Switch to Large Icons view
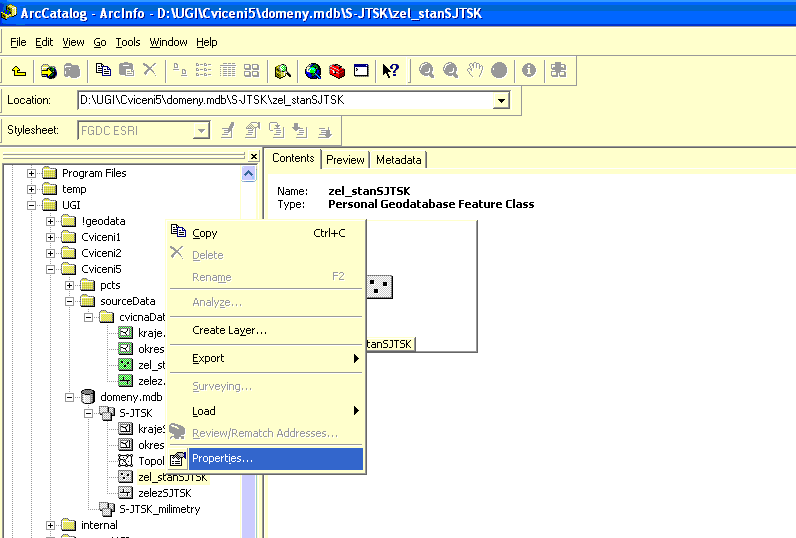 [x=180, y=70]
